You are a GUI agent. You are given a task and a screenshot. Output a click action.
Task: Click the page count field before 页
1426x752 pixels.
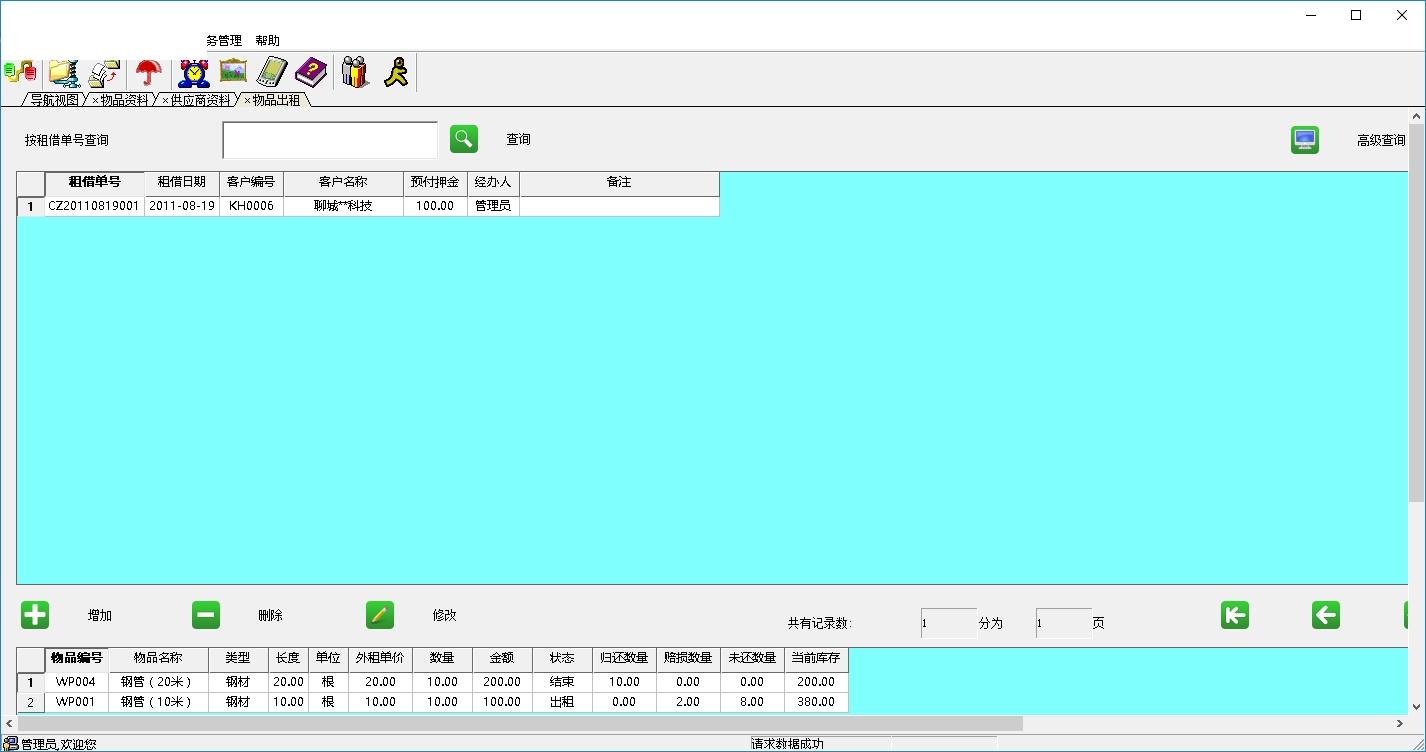click(x=1063, y=623)
